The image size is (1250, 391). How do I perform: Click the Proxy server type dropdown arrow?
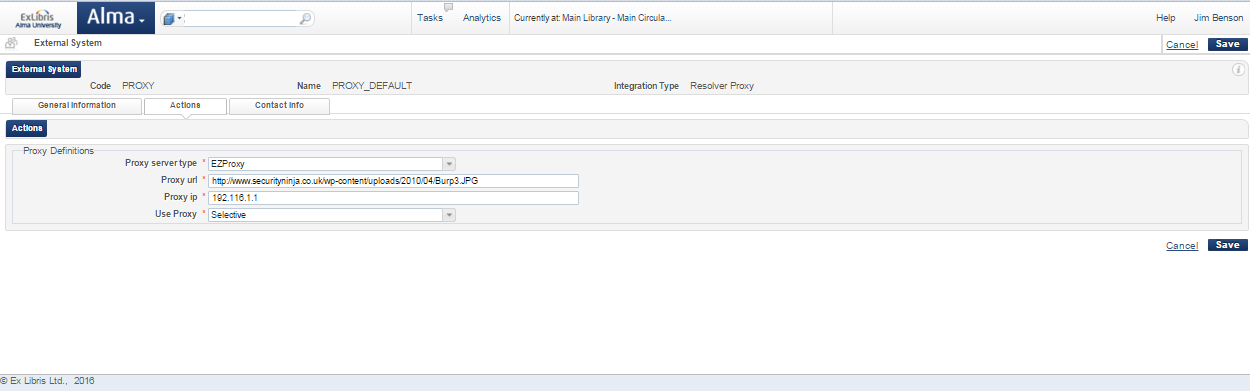click(449, 163)
